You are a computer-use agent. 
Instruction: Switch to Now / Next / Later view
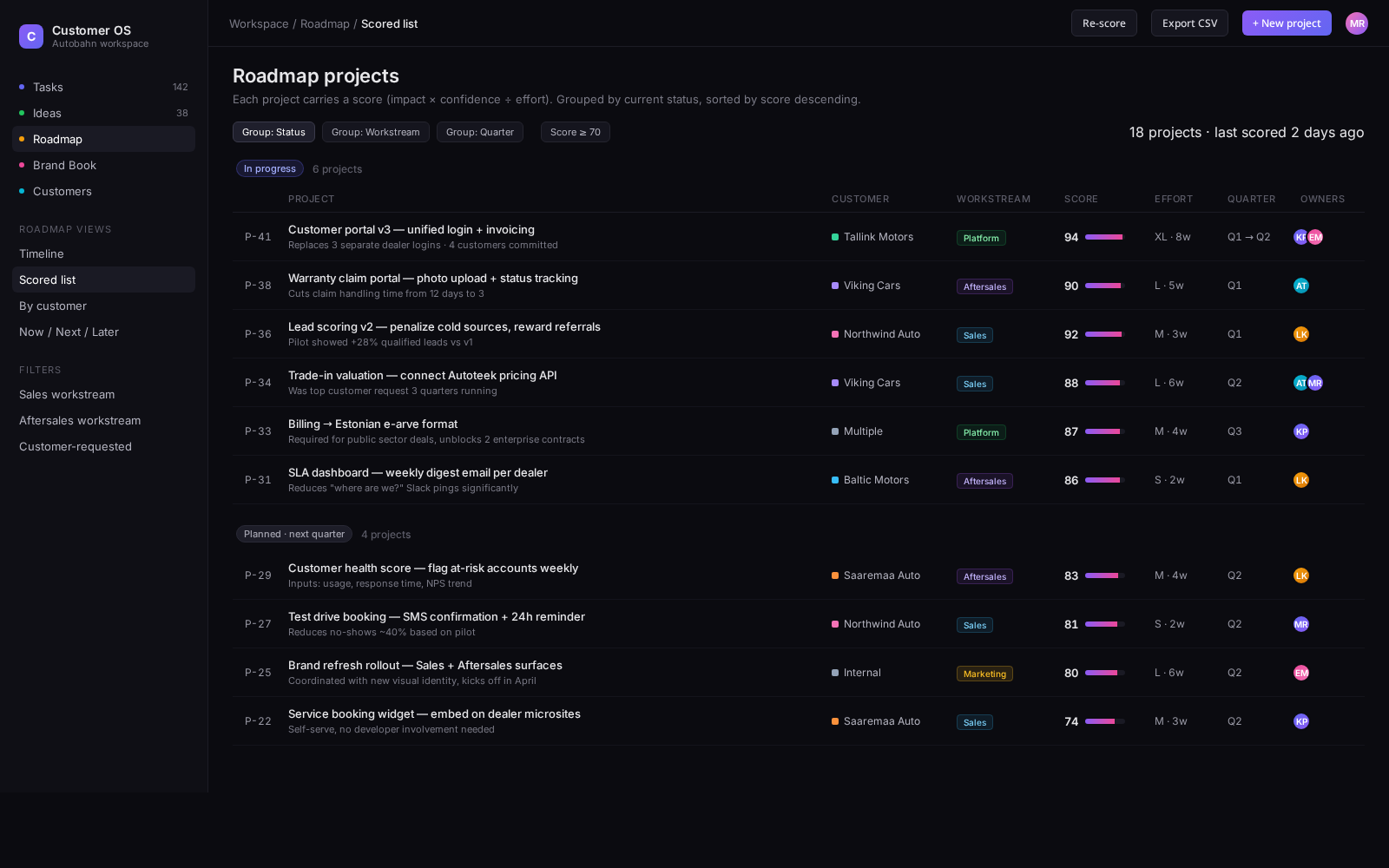tap(103, 332)
